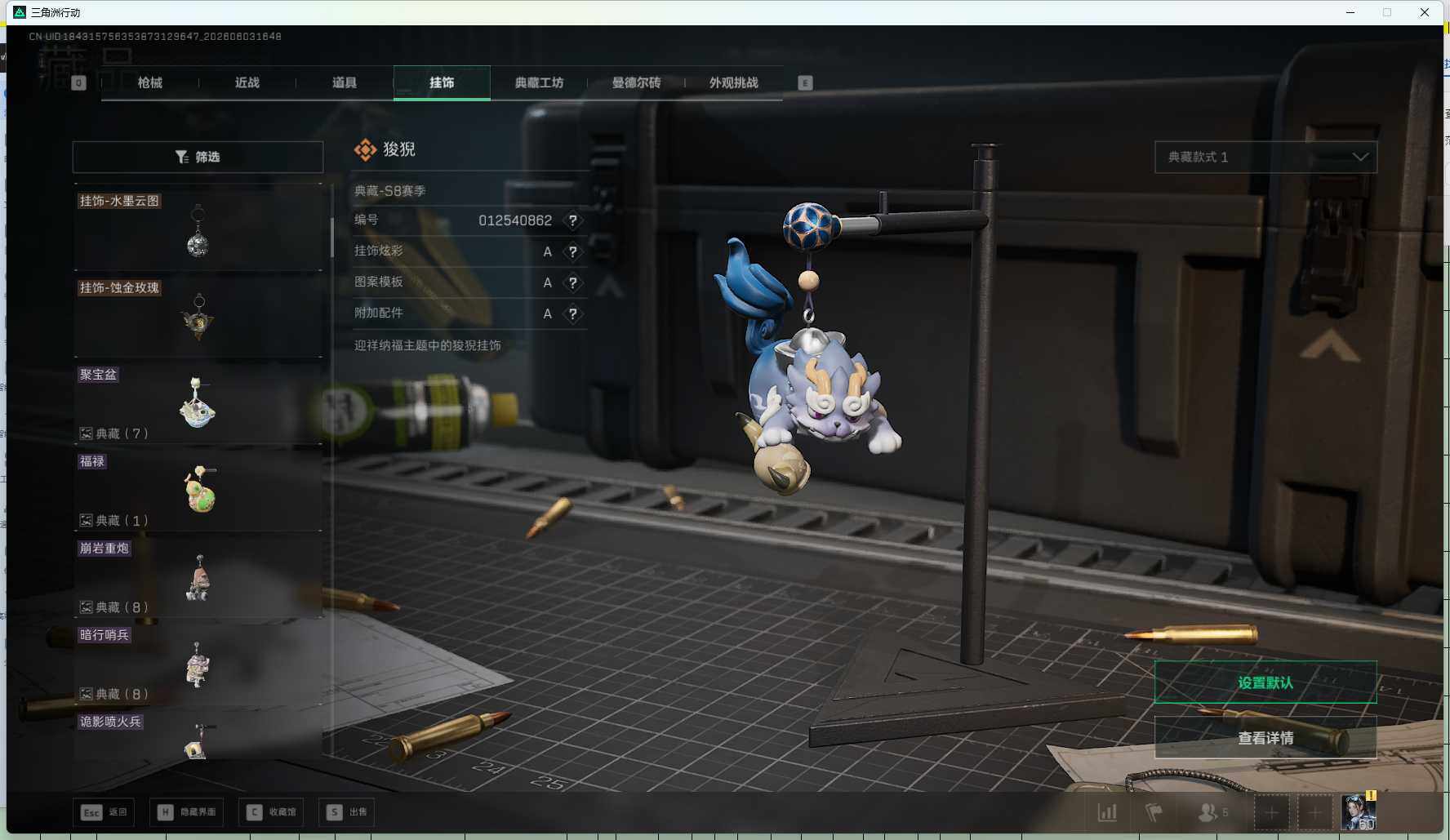Click the 三角洲行动 title bar app icon
The height and width of the screenshot is (840, 1450).
tap(20, 12)
